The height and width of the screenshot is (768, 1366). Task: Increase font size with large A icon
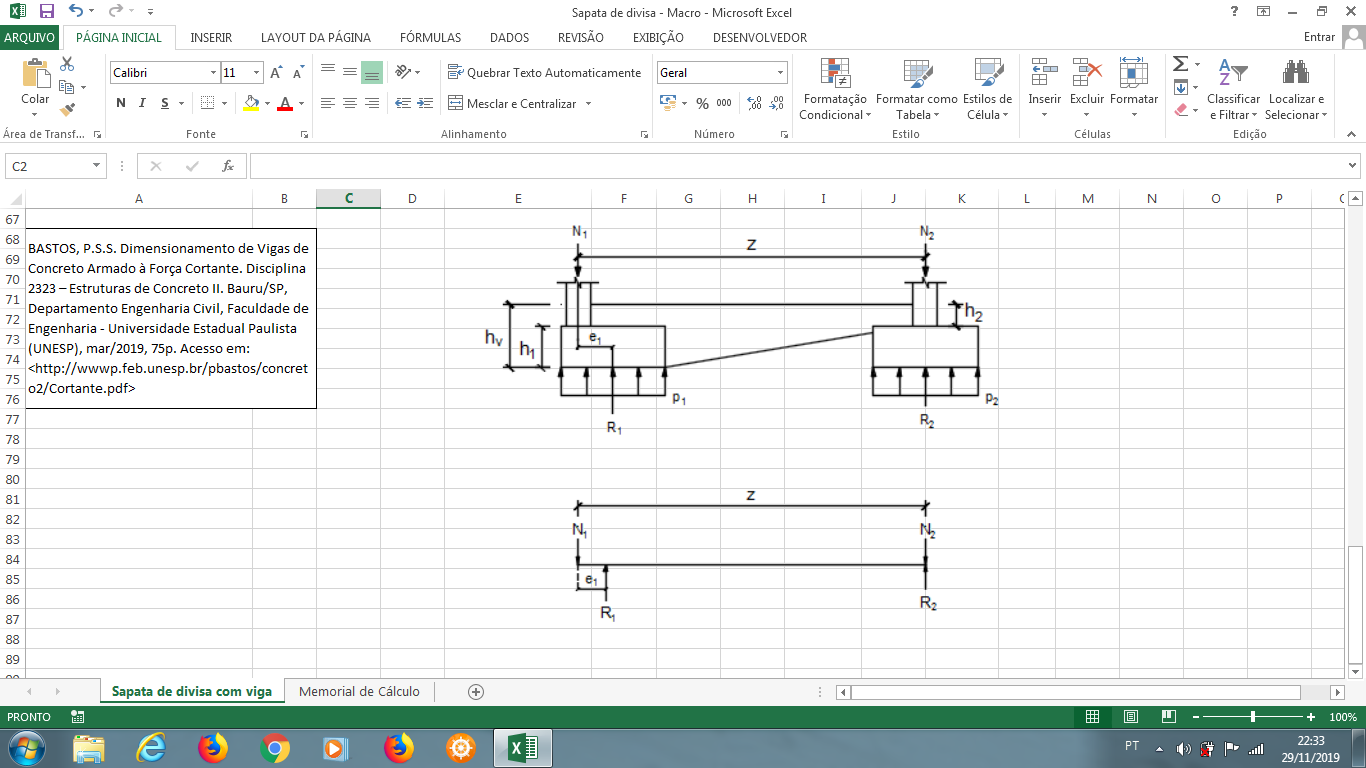277,73
